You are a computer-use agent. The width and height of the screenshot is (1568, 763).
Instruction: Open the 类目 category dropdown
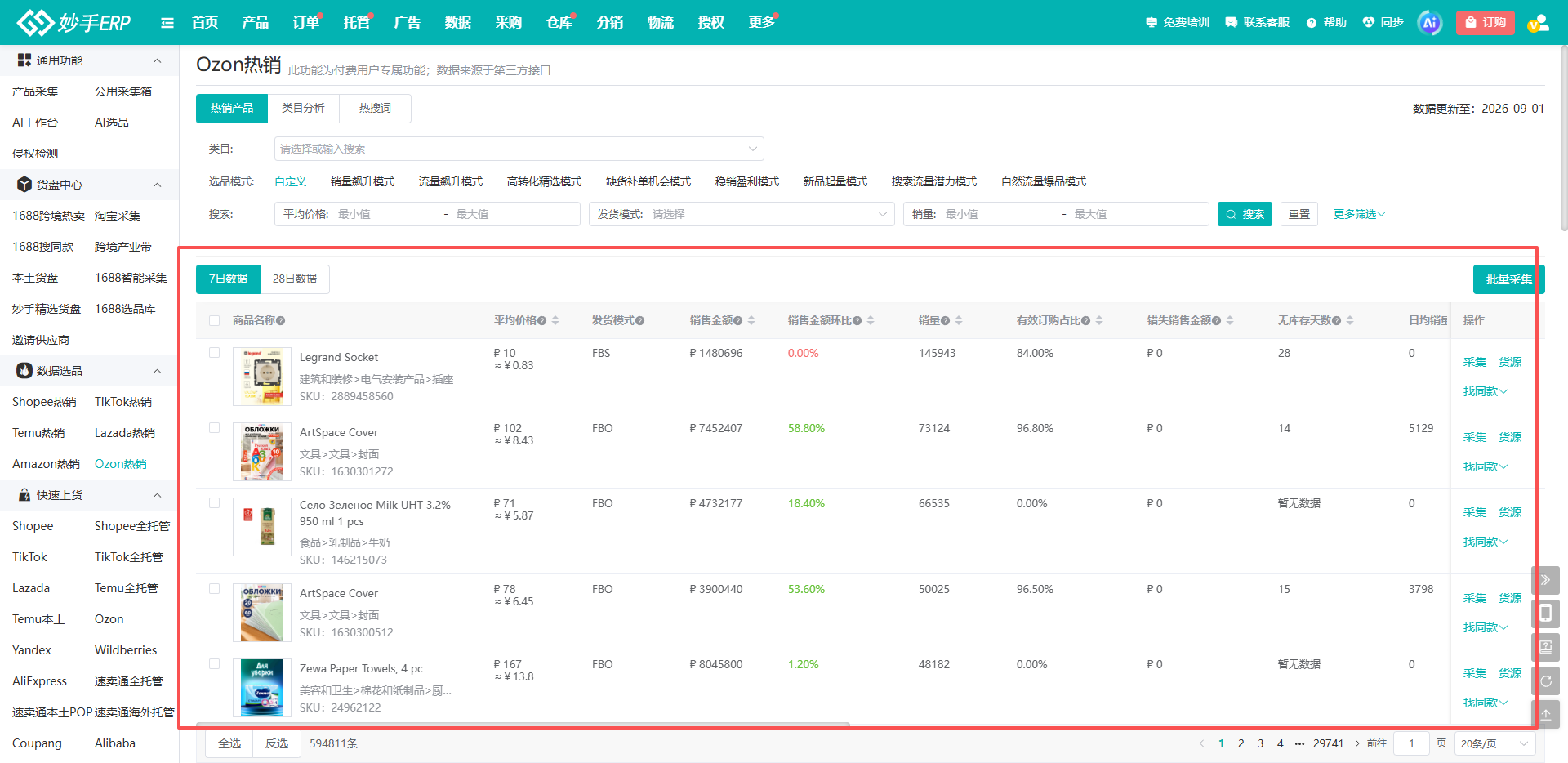click(x=519, y=149)
